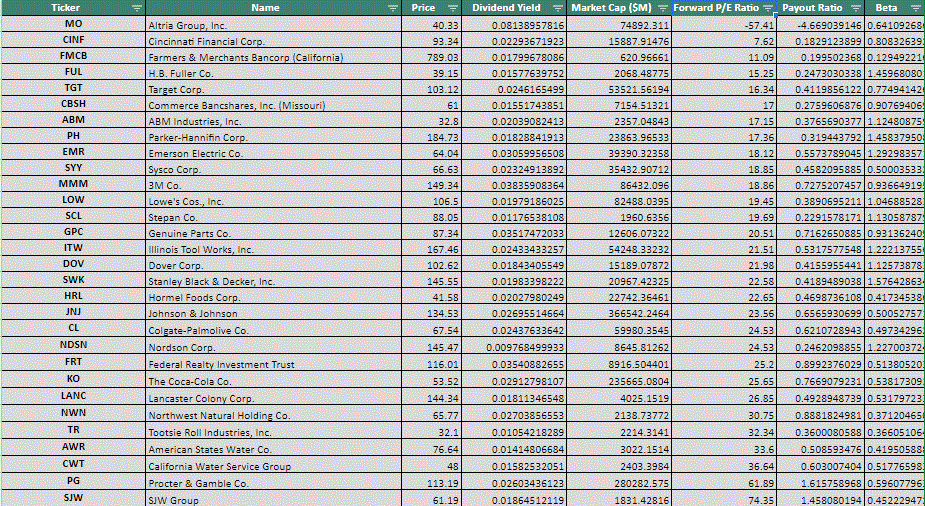Image resolution: width=925 pixels, height=506 pixels.
Task: Select Northwest Natural Holding Co. cell
Action: 274,413
